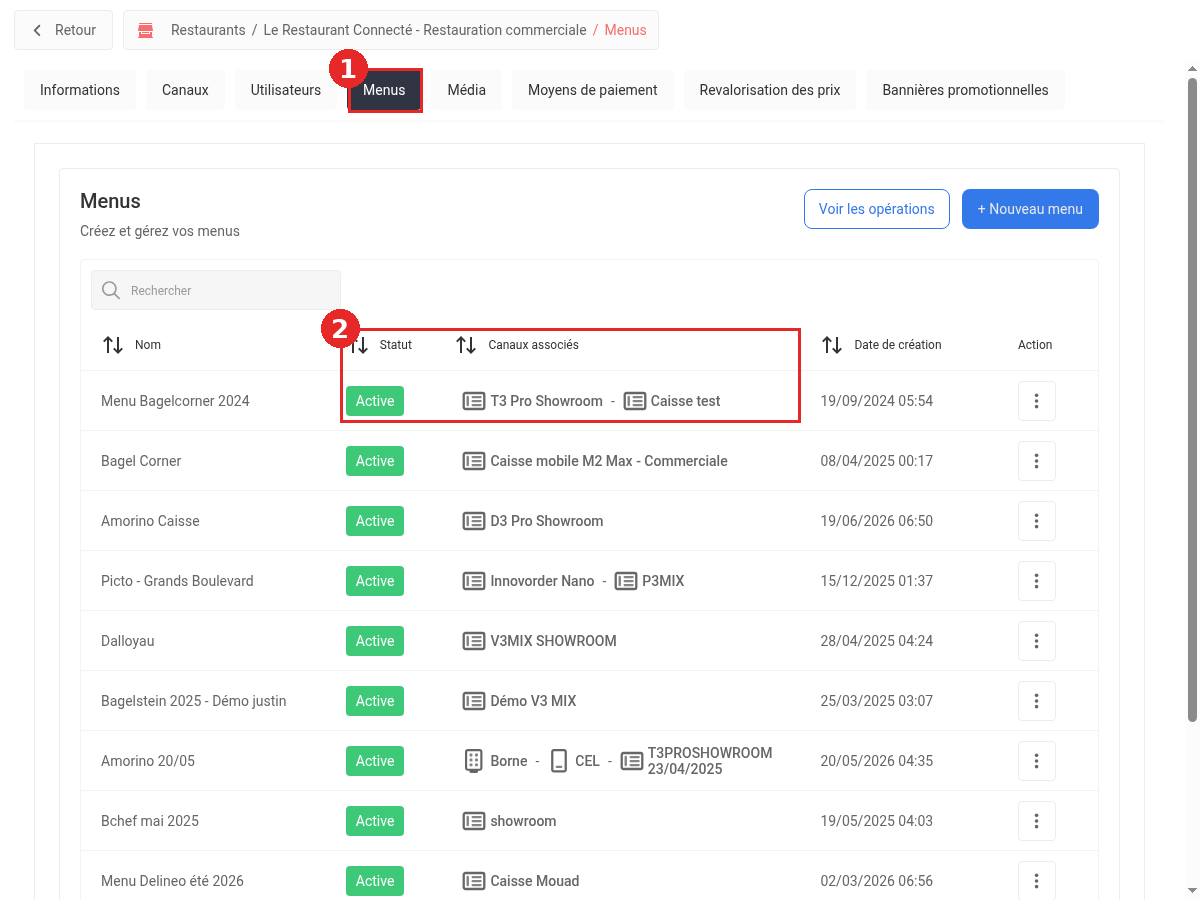Click the restaurant icon in the breadcrumb

click(146, 30)
